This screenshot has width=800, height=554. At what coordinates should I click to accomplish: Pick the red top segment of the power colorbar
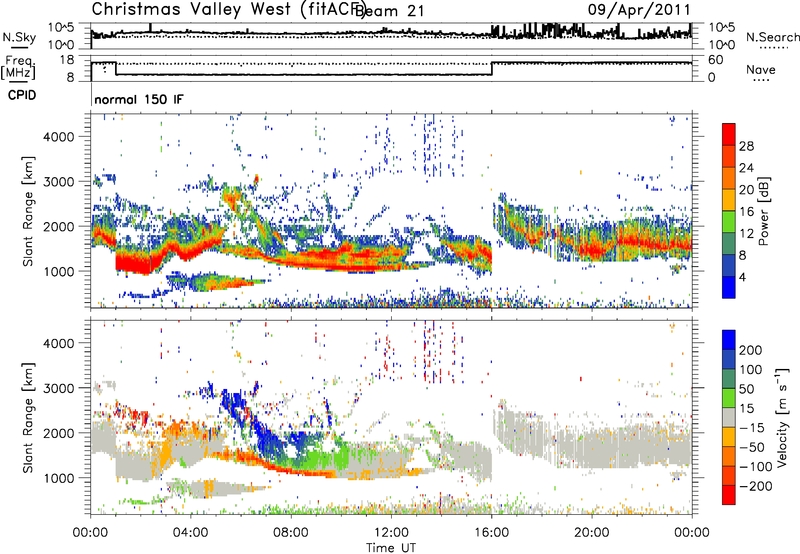(x=729, y=134)
